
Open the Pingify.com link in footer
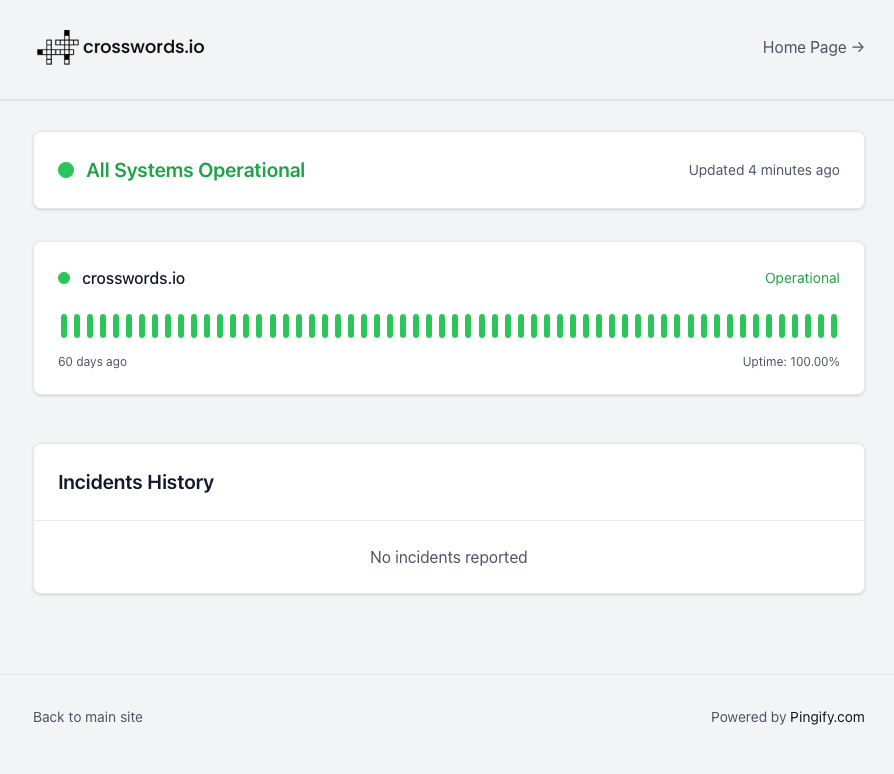827,717
